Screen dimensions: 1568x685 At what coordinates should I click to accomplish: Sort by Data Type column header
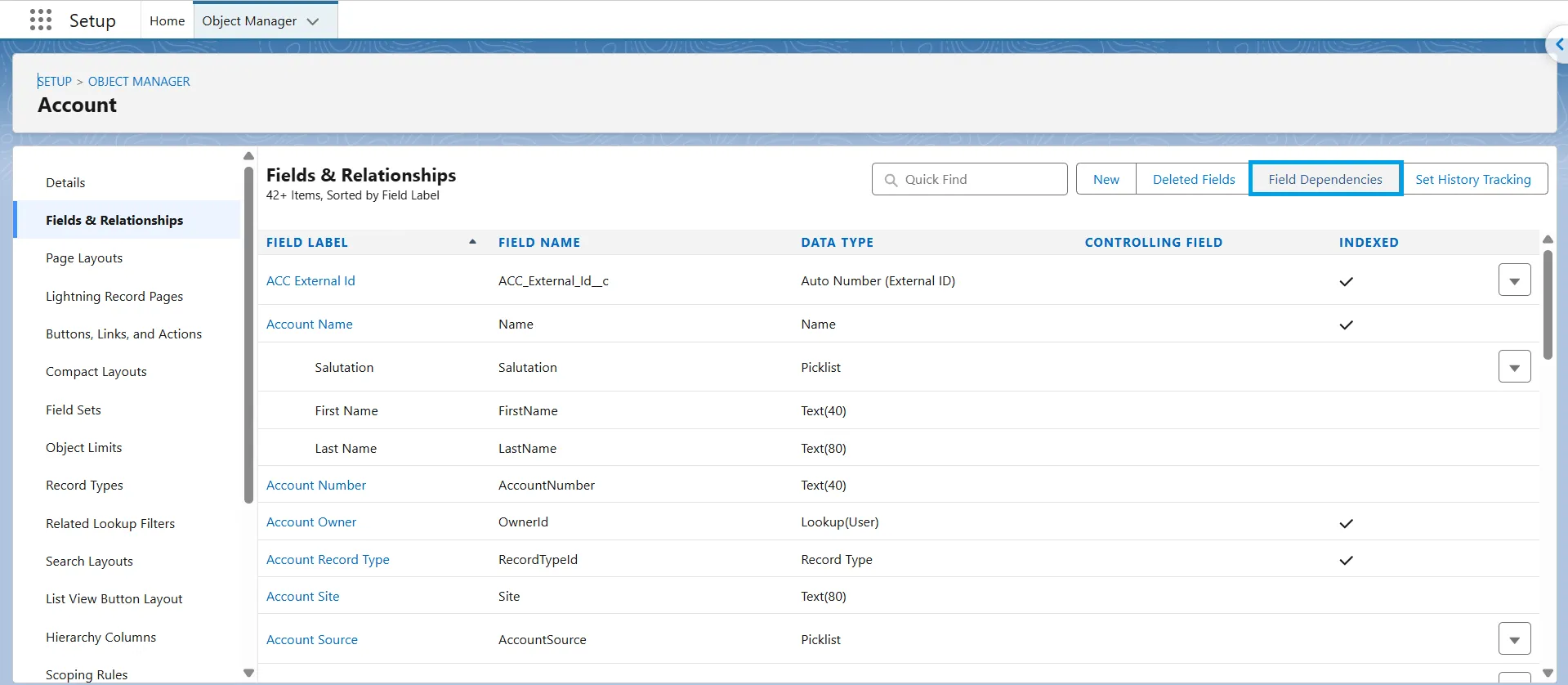[838, 242]
